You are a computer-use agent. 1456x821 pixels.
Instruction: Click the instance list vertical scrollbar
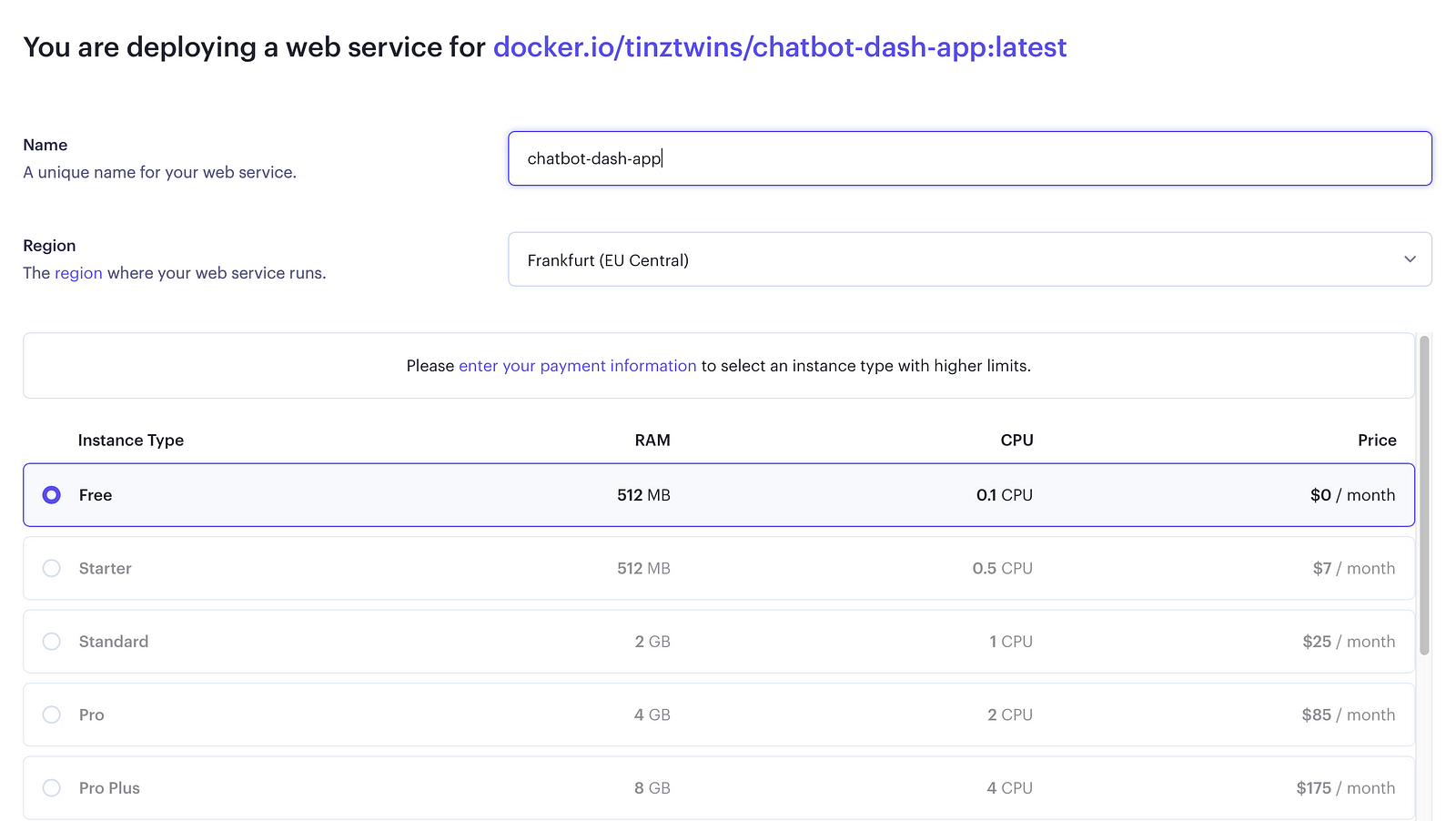click(1424, 495)
